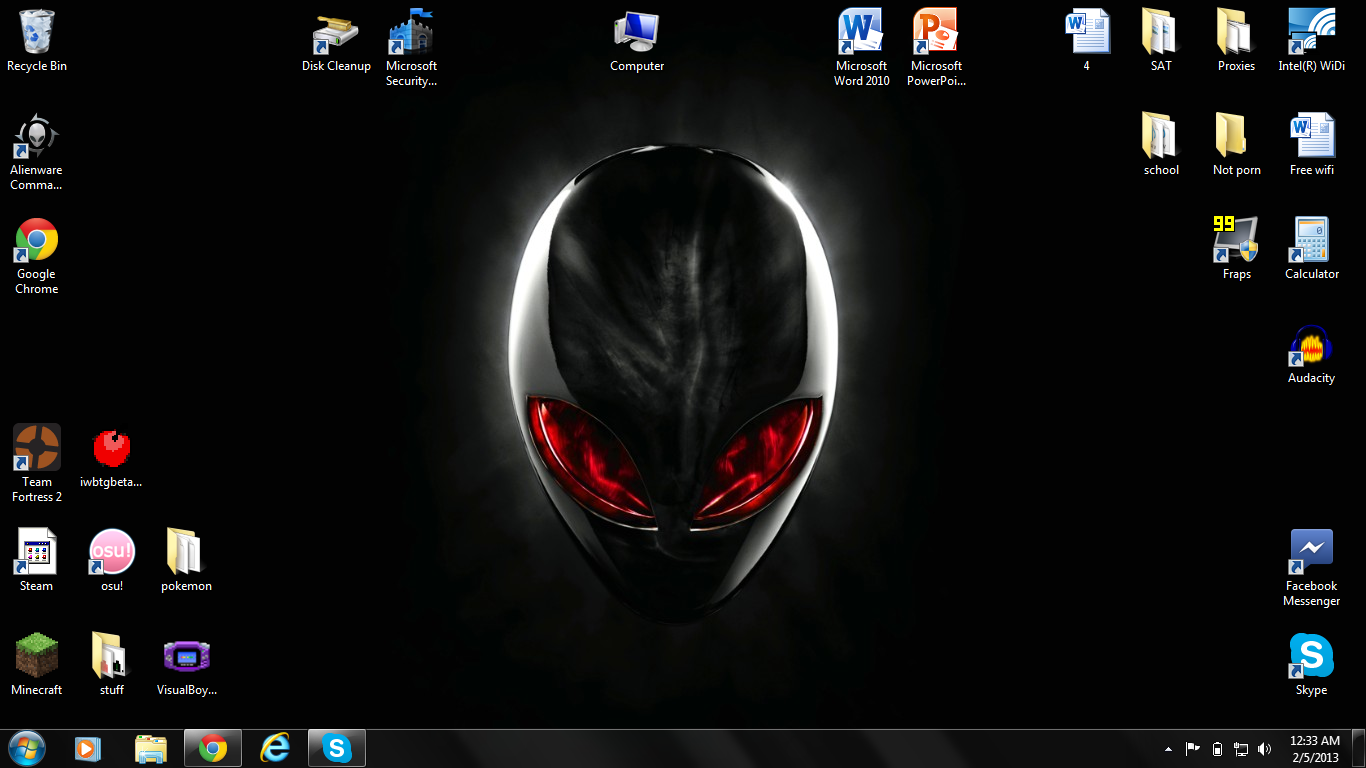Open the VisualBoy Advance emulator shortcut
The image size is (1366, 768).
point(187,656)
